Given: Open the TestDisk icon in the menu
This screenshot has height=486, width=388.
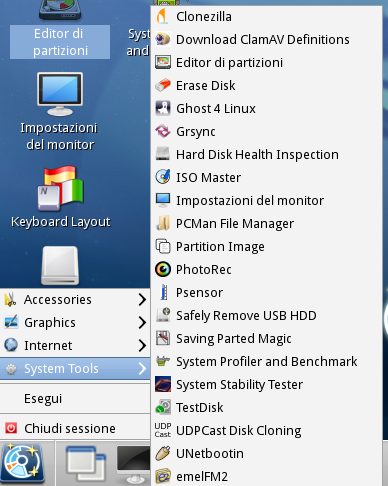Looking at the screenshot, I should [163, 407].
